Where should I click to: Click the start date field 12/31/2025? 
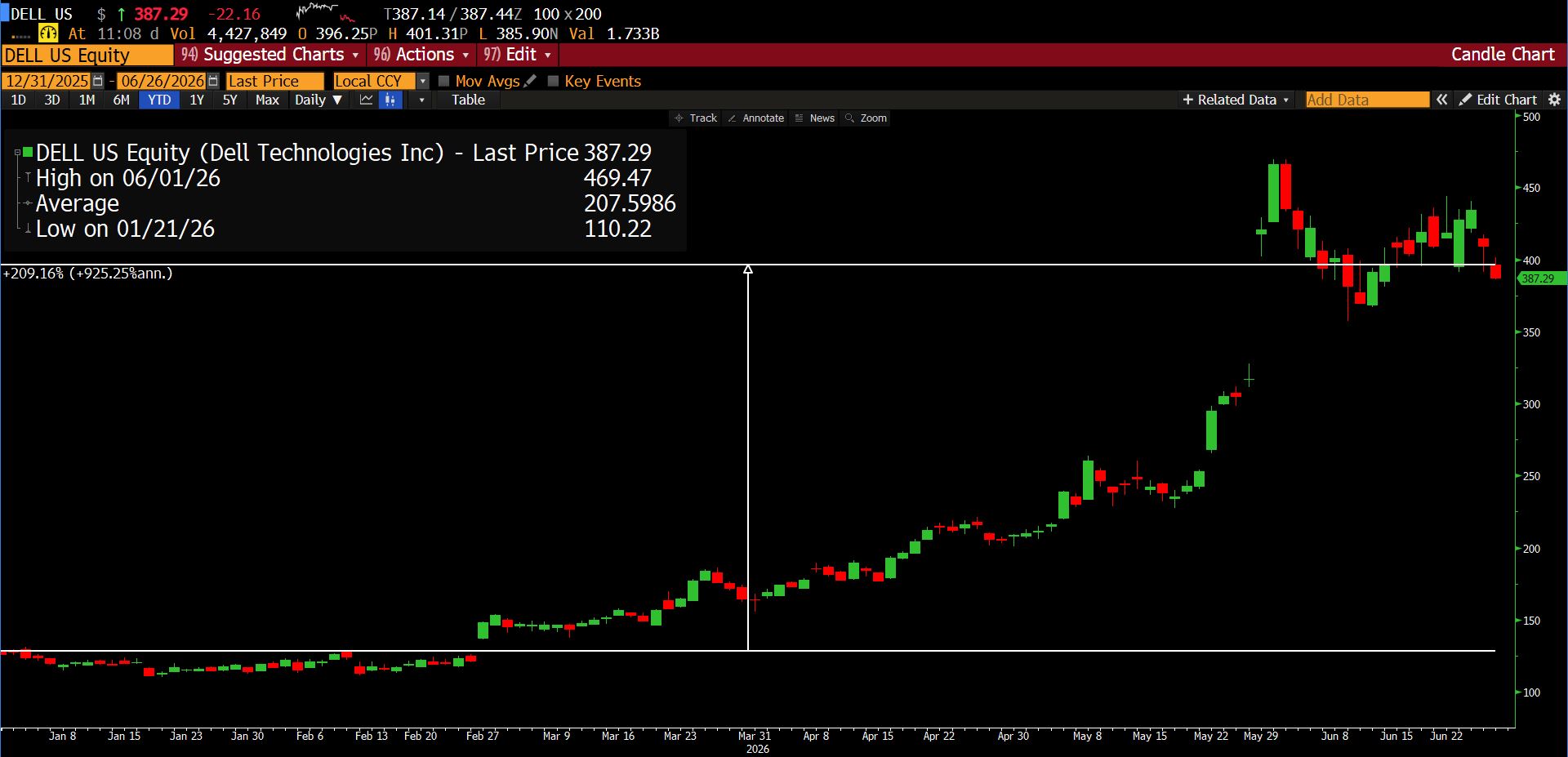(47, 81)
